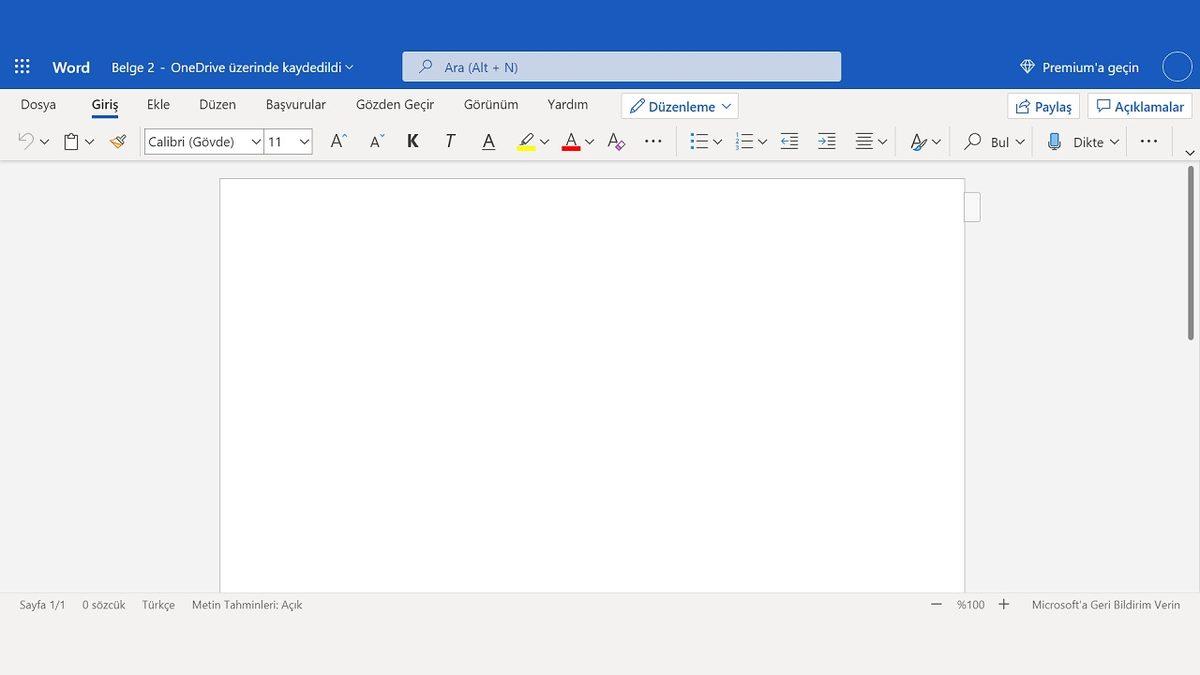This screenshot has height=675, width=1200.
Task: Click the Format Painter brush icon
Action: [118, 142]
